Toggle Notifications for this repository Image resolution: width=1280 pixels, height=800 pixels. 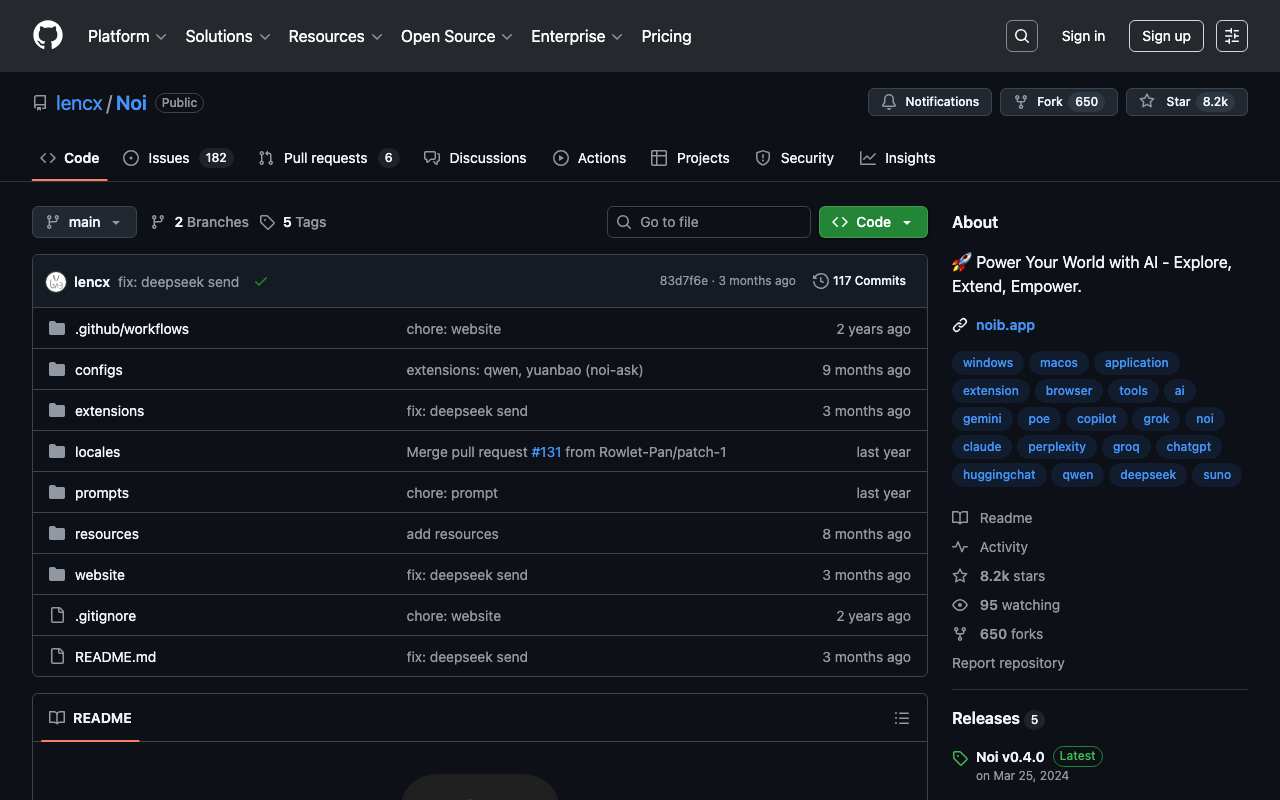point(930,102)
